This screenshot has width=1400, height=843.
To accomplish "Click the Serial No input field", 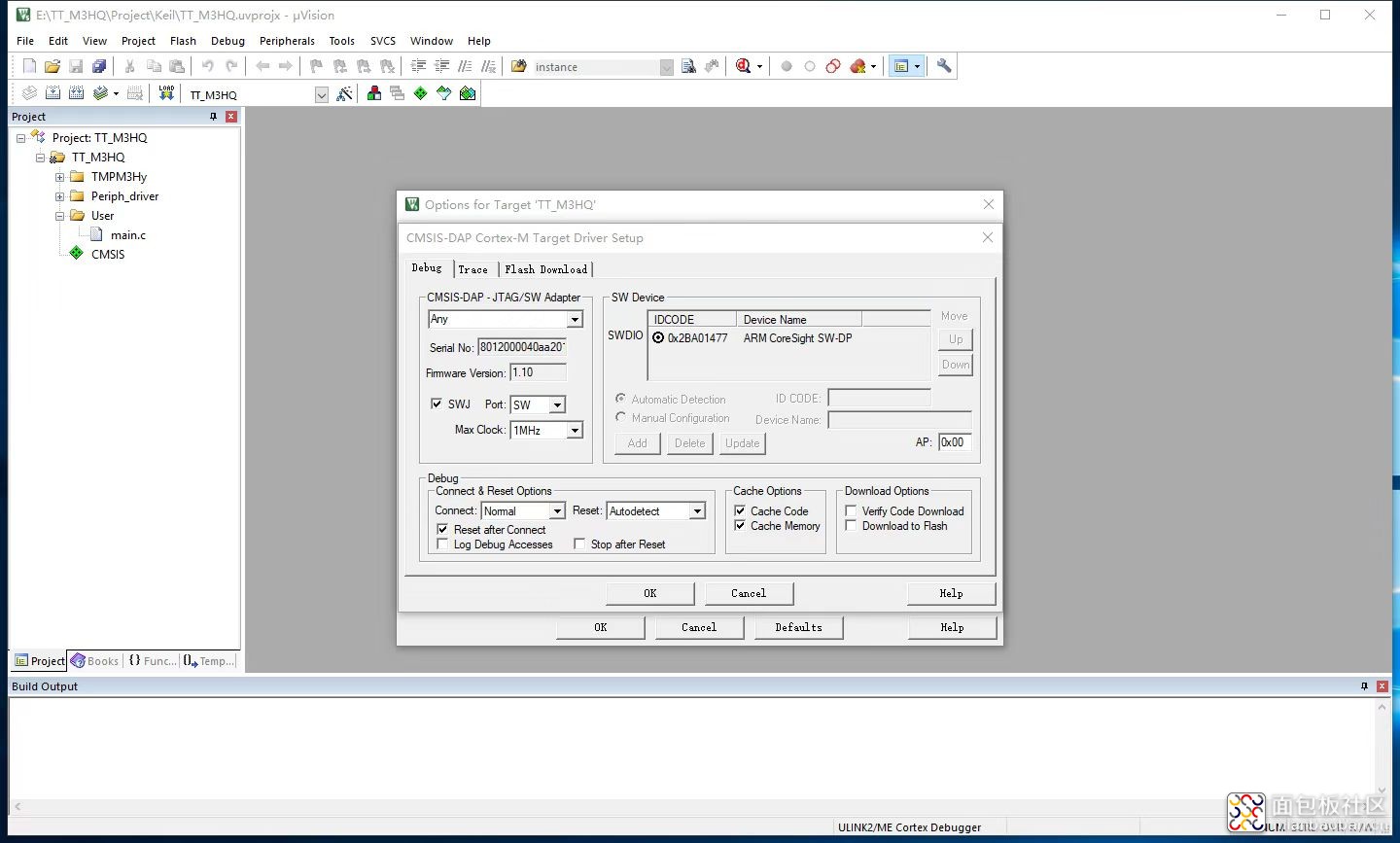I will [x=522, y=347].
